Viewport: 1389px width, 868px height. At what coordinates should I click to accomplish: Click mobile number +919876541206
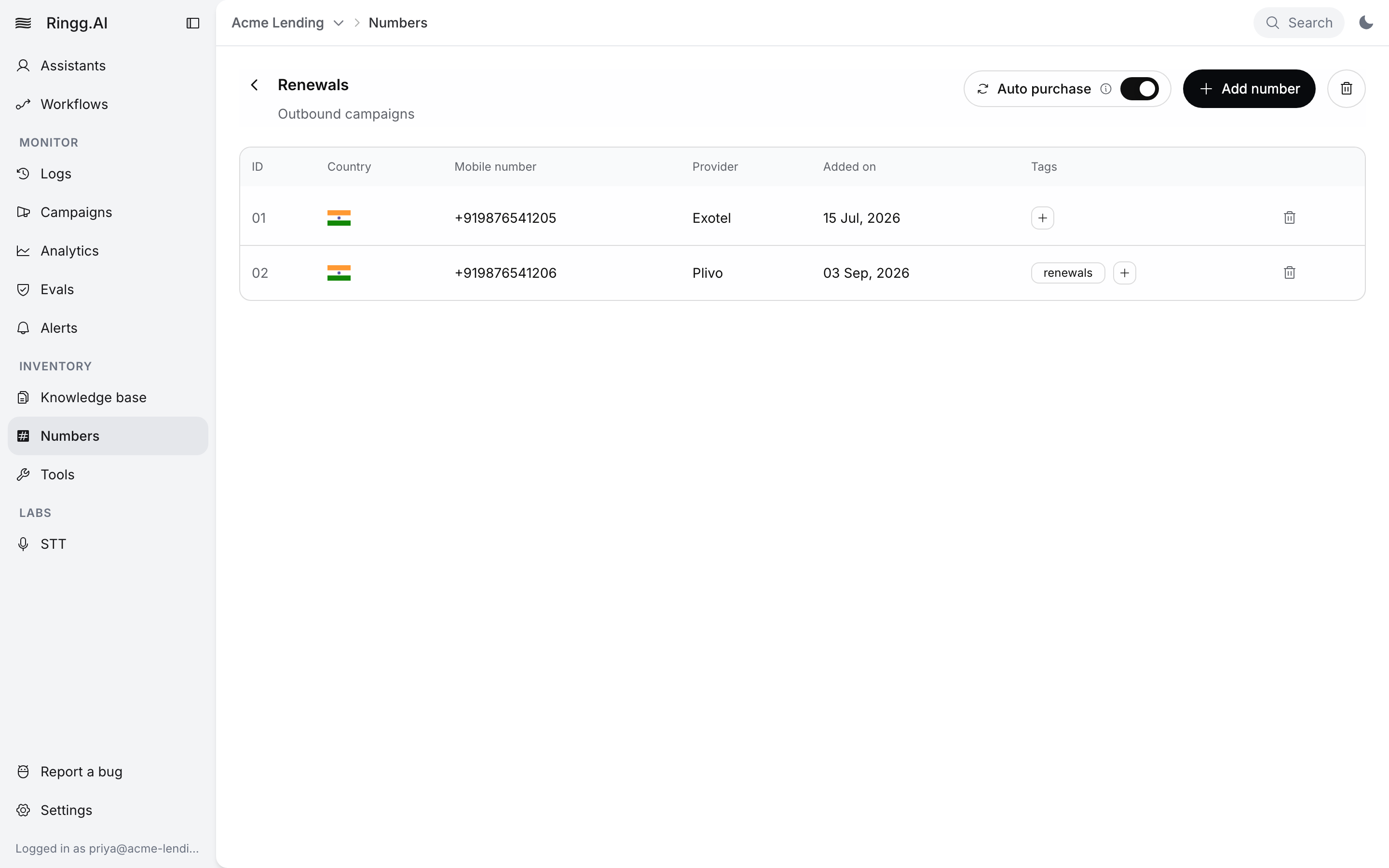tap(505, 272)
